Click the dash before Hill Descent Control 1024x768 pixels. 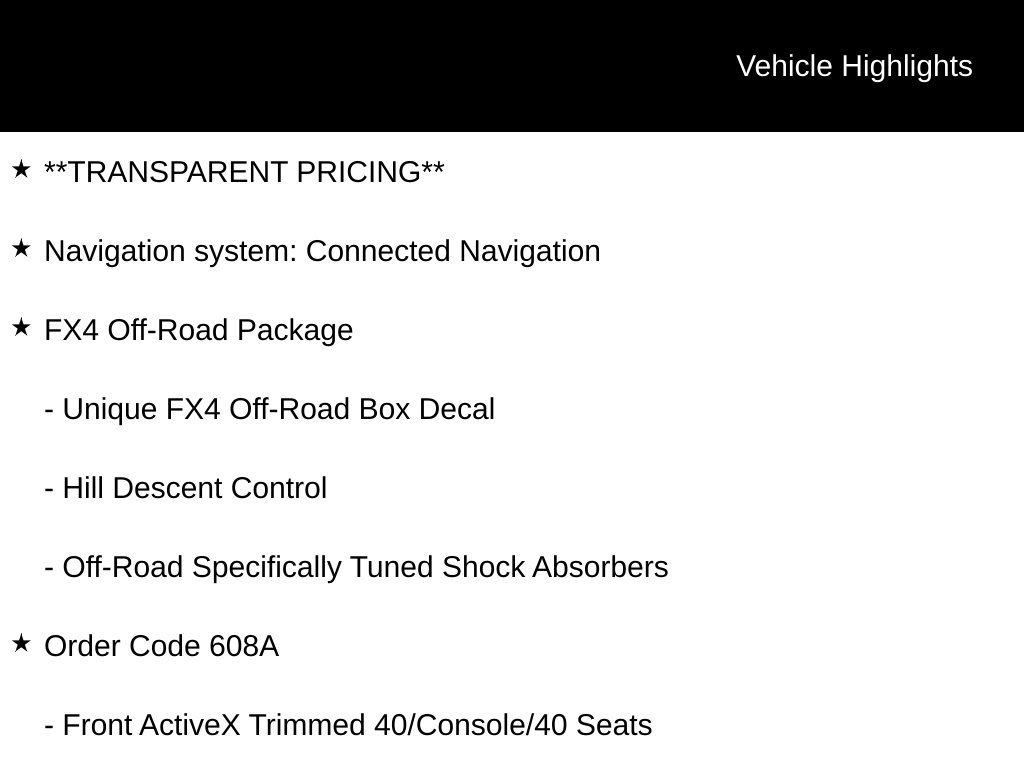49,490
